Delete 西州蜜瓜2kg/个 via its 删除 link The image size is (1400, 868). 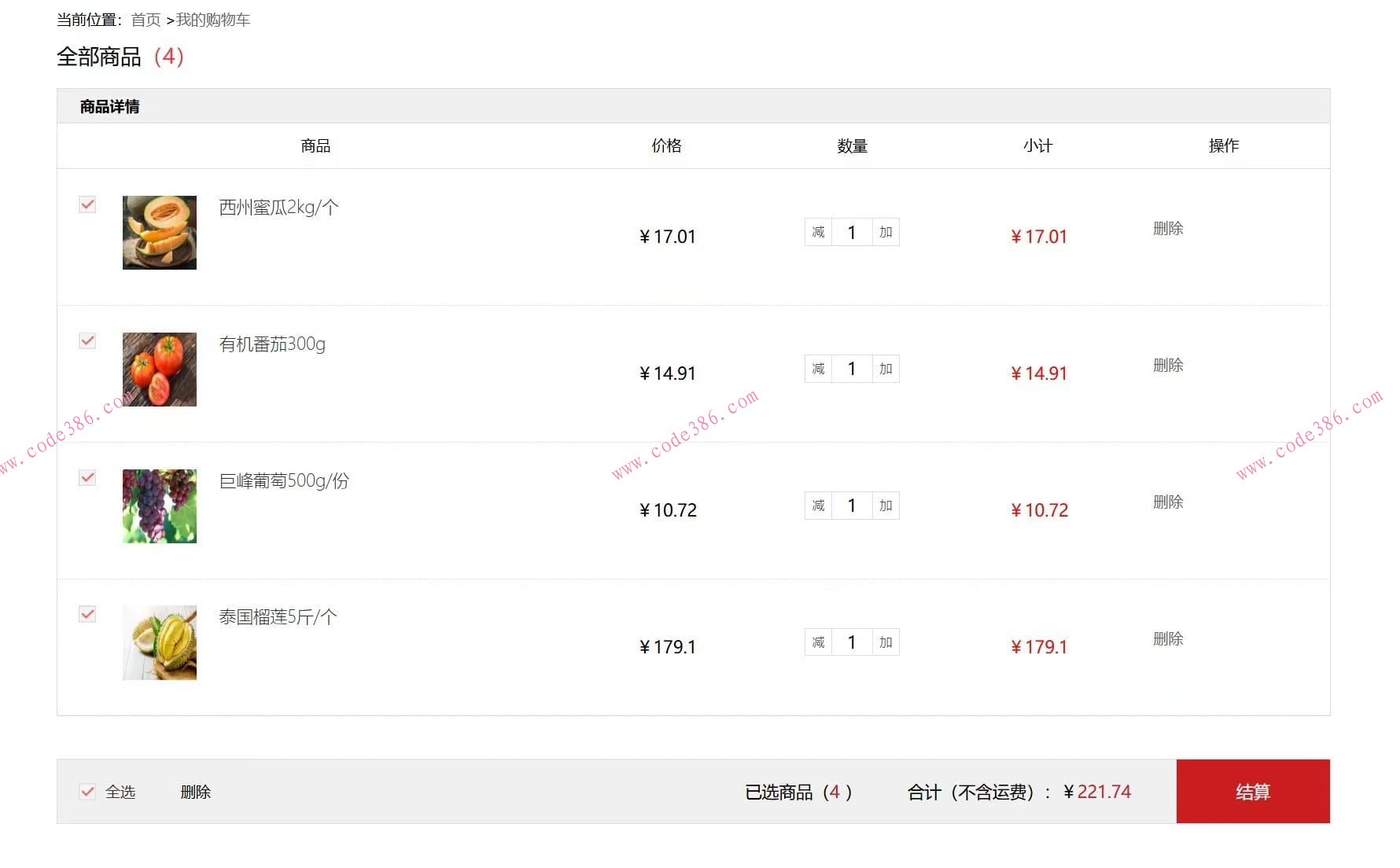(1167, 229)
